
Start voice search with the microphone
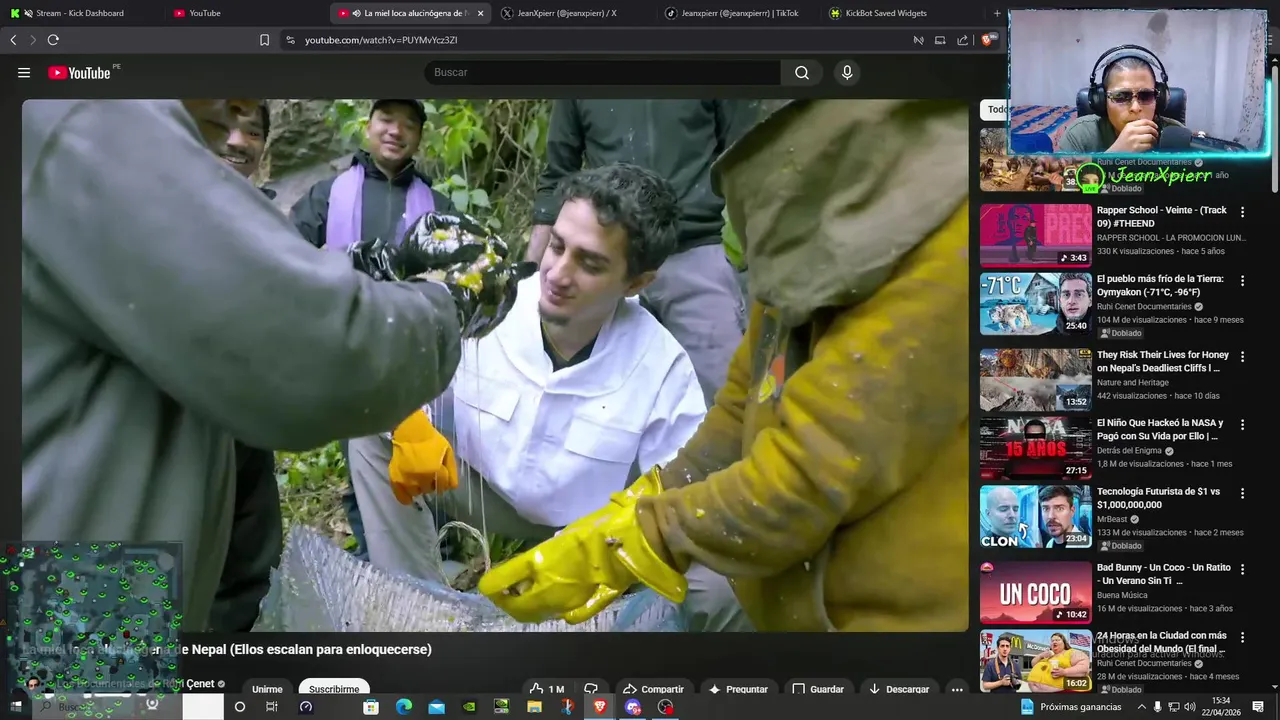847,72
